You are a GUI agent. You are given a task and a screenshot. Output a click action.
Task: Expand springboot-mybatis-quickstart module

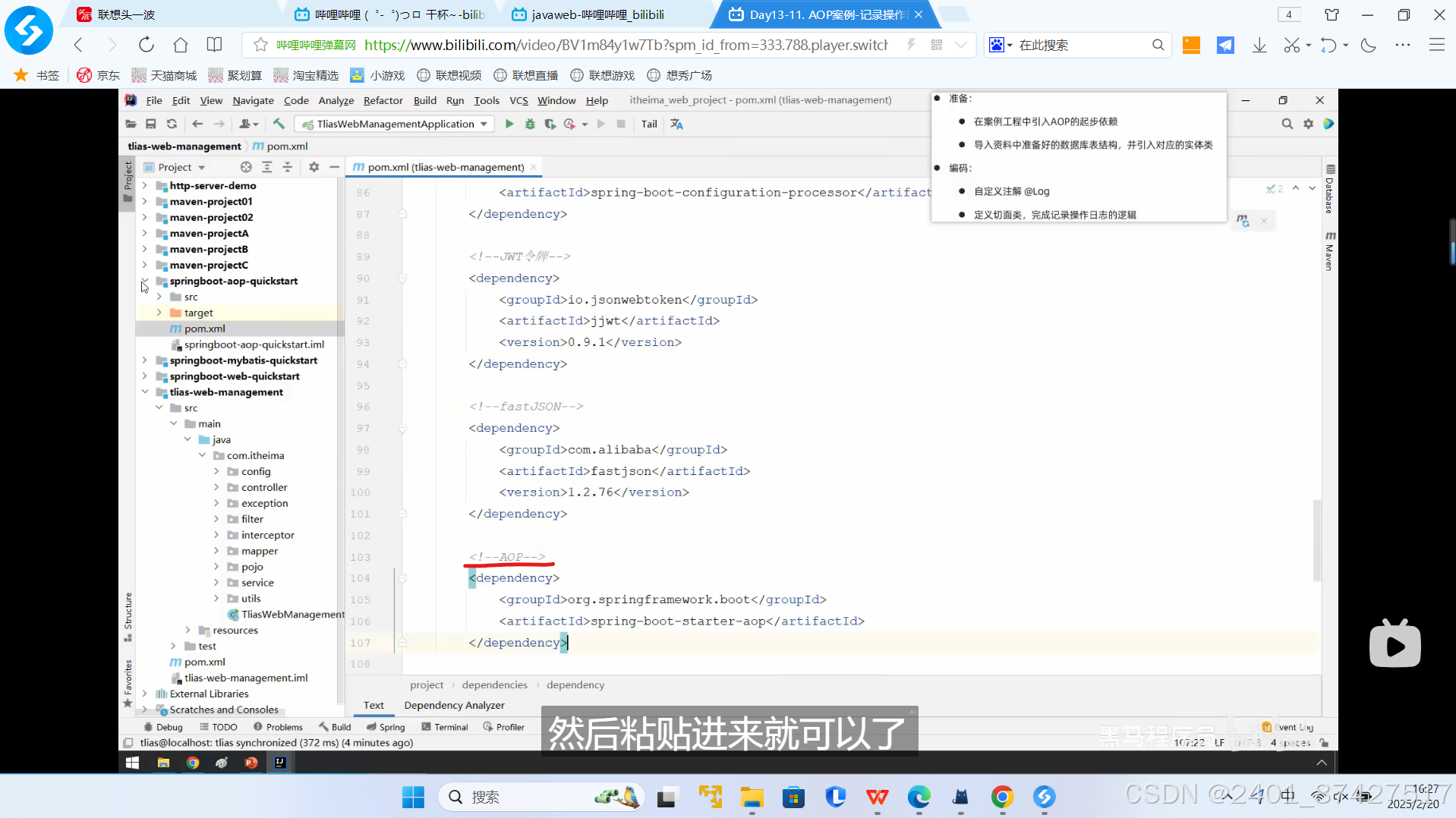coord(144,360)
